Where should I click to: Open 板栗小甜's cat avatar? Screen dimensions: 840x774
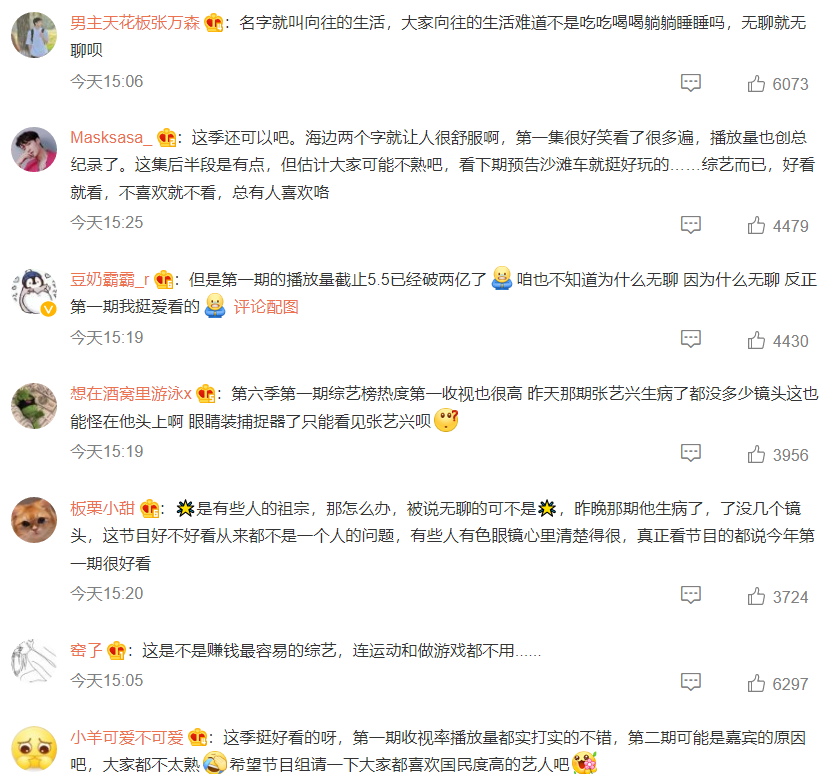point(34,520)
